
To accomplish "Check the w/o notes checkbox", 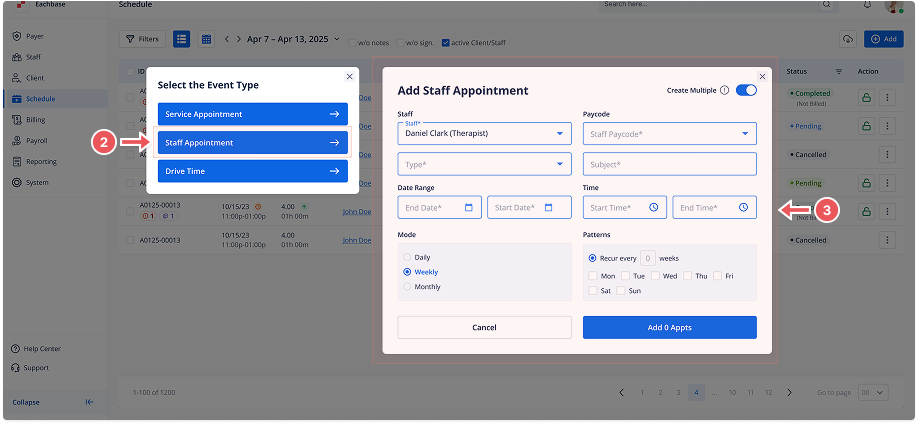I will 352,43.
